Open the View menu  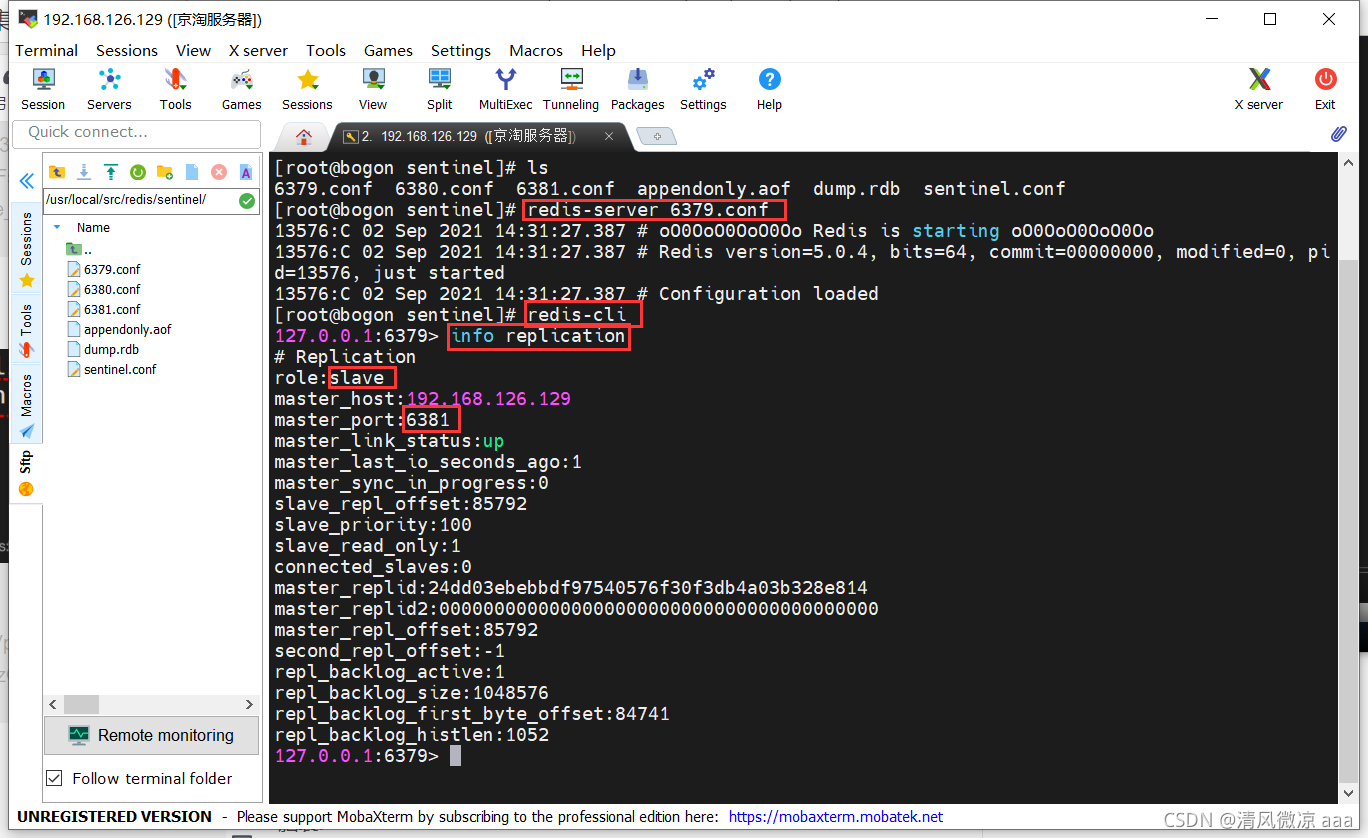pos(193,50)
